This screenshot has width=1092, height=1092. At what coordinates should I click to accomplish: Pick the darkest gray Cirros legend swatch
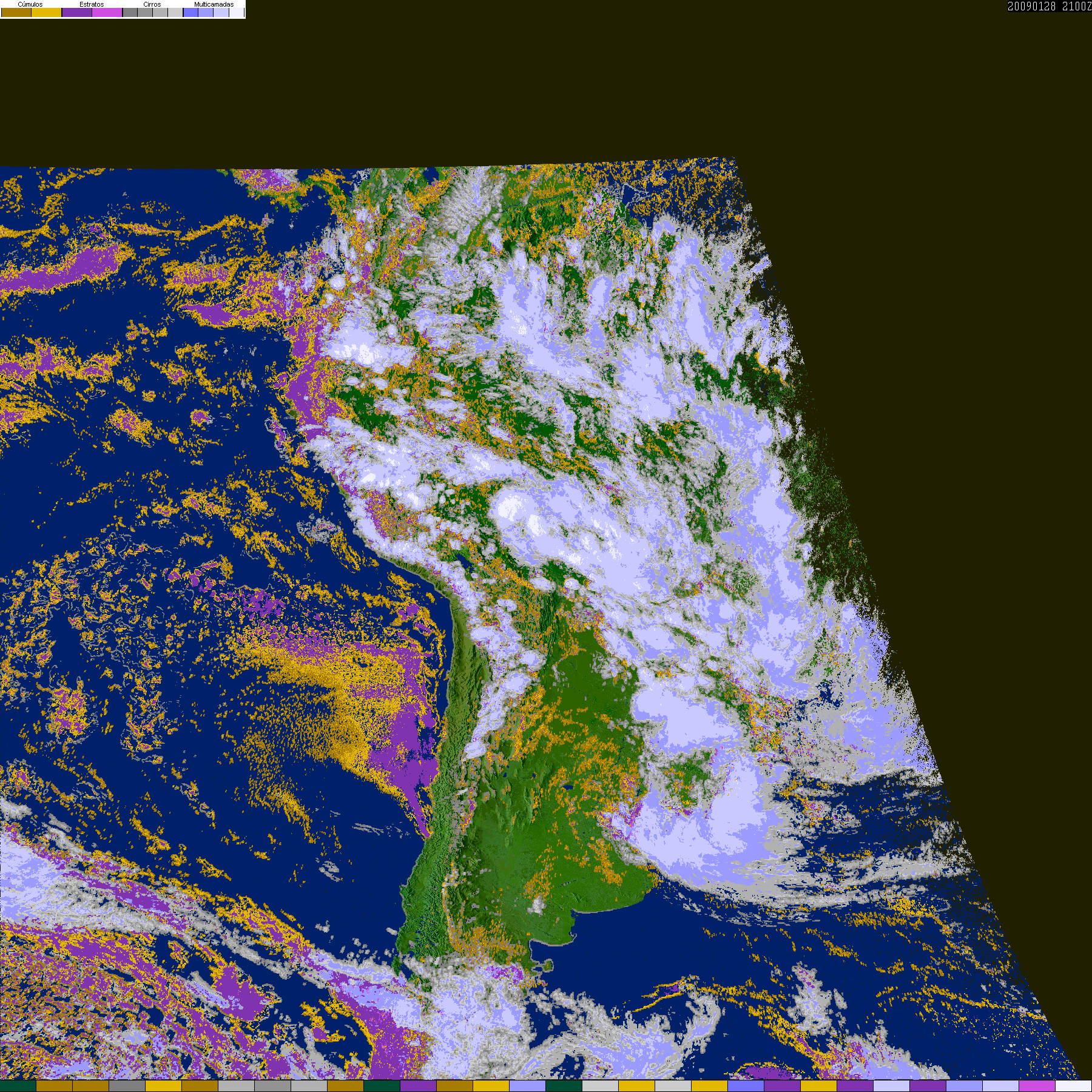pos(130,12)
